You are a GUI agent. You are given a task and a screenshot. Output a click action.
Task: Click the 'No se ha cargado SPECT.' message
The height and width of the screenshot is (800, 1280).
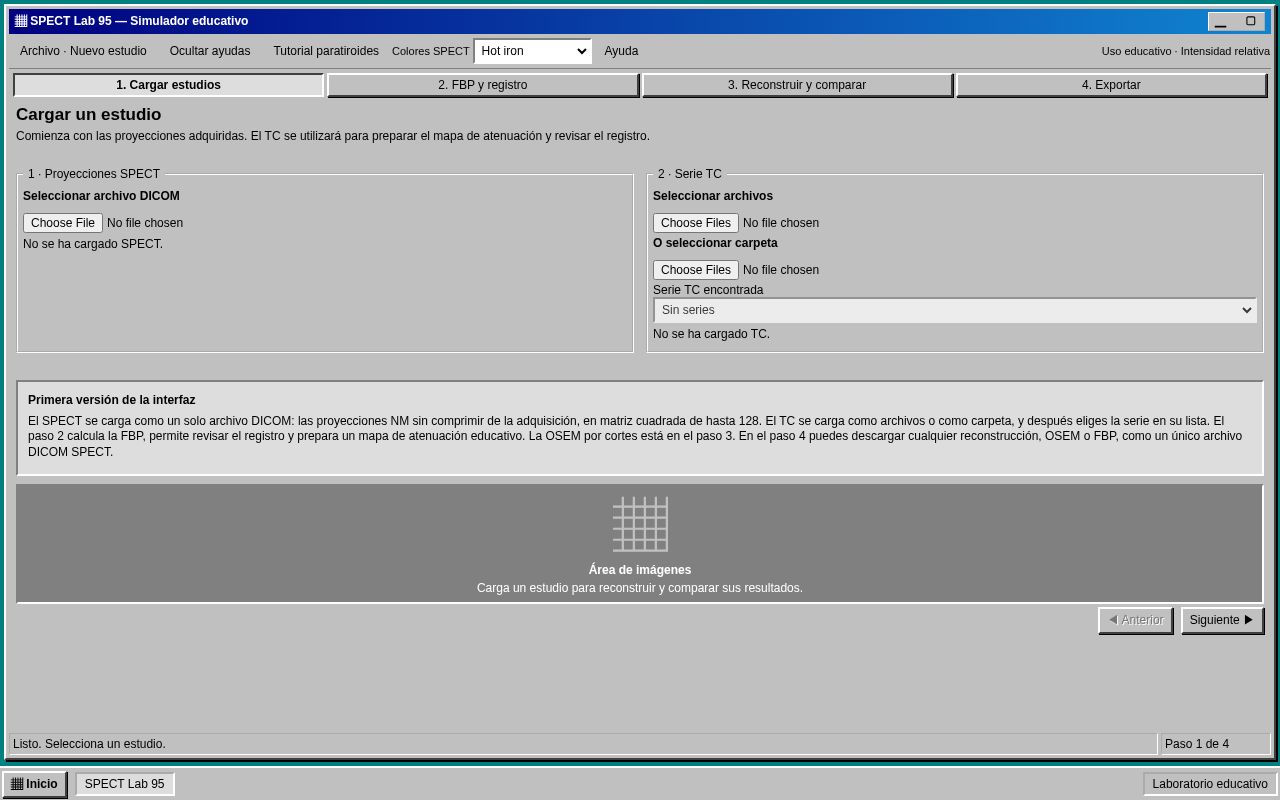pos(93,244)
